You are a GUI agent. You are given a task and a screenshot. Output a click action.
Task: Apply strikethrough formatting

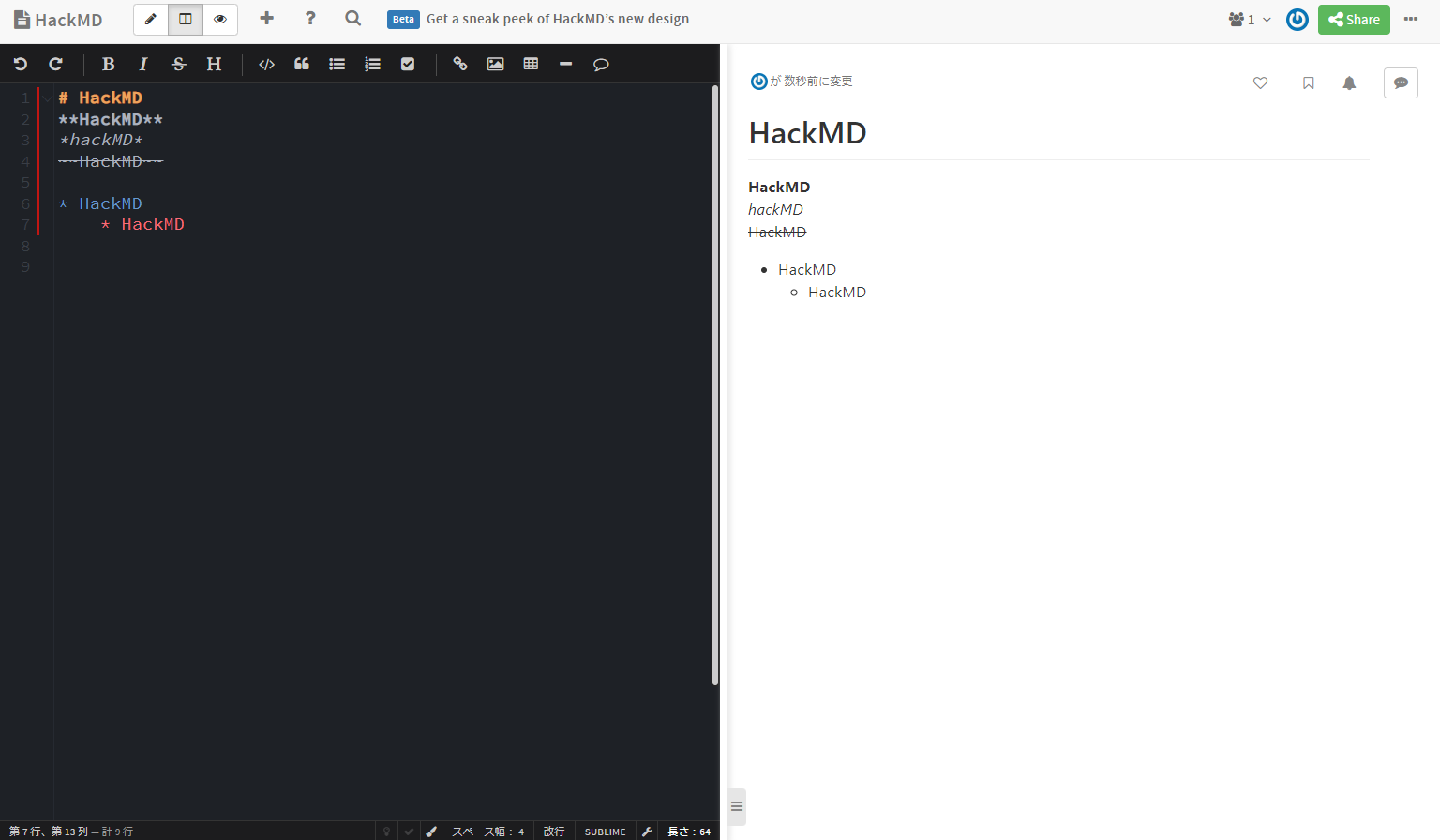[x=178, y=64]
